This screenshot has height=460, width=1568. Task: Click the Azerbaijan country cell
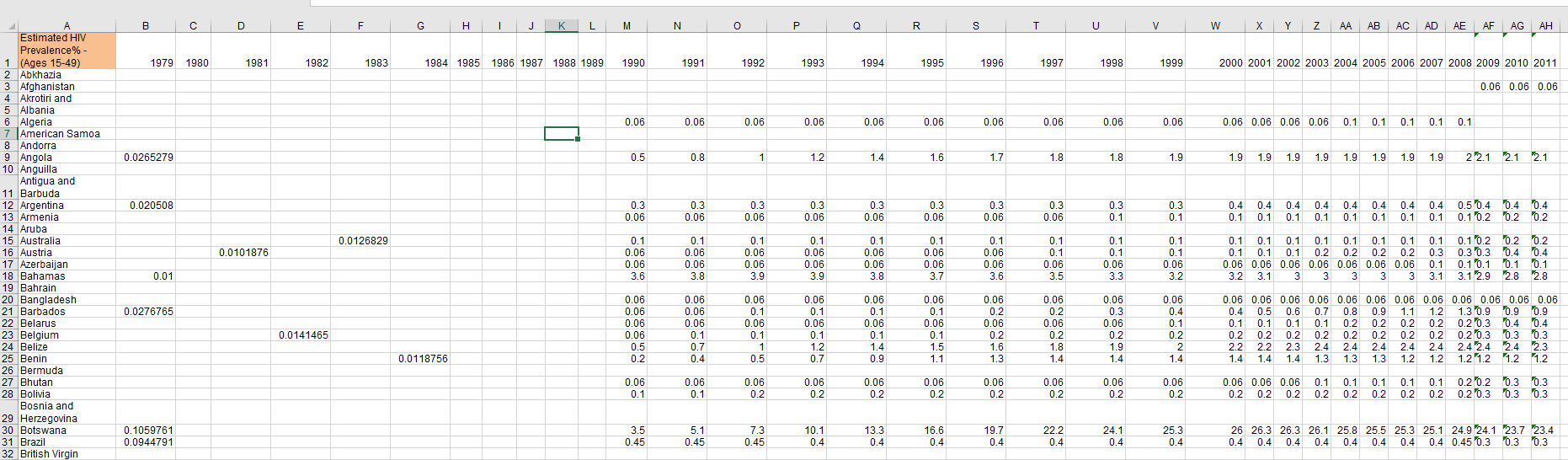(x=67, y=265)
